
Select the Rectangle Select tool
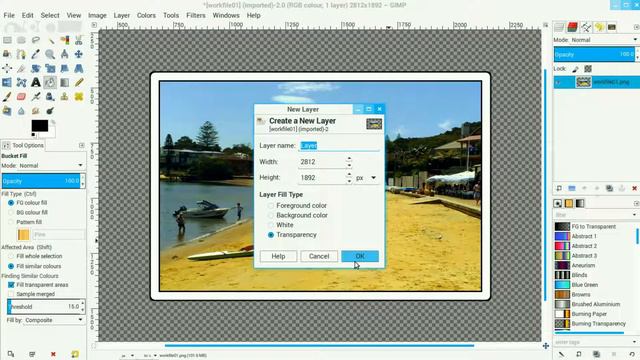coord(7,40)
